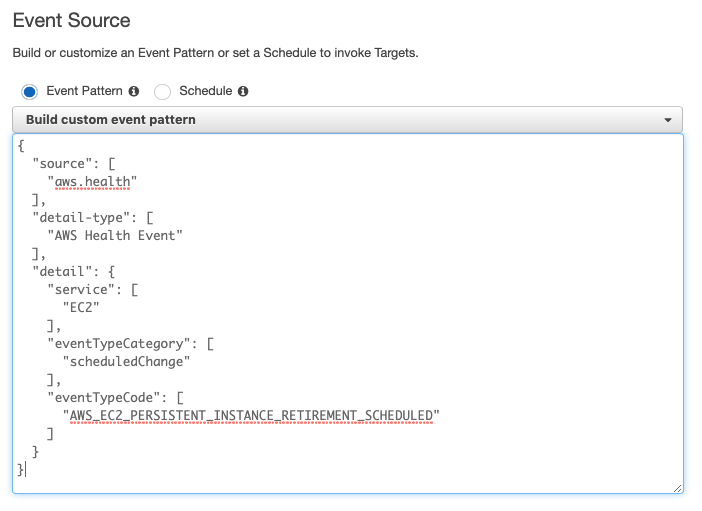Screen dimensions: 702x511
Task: Click the "service" key in JSON
Action: click(84, 289)
